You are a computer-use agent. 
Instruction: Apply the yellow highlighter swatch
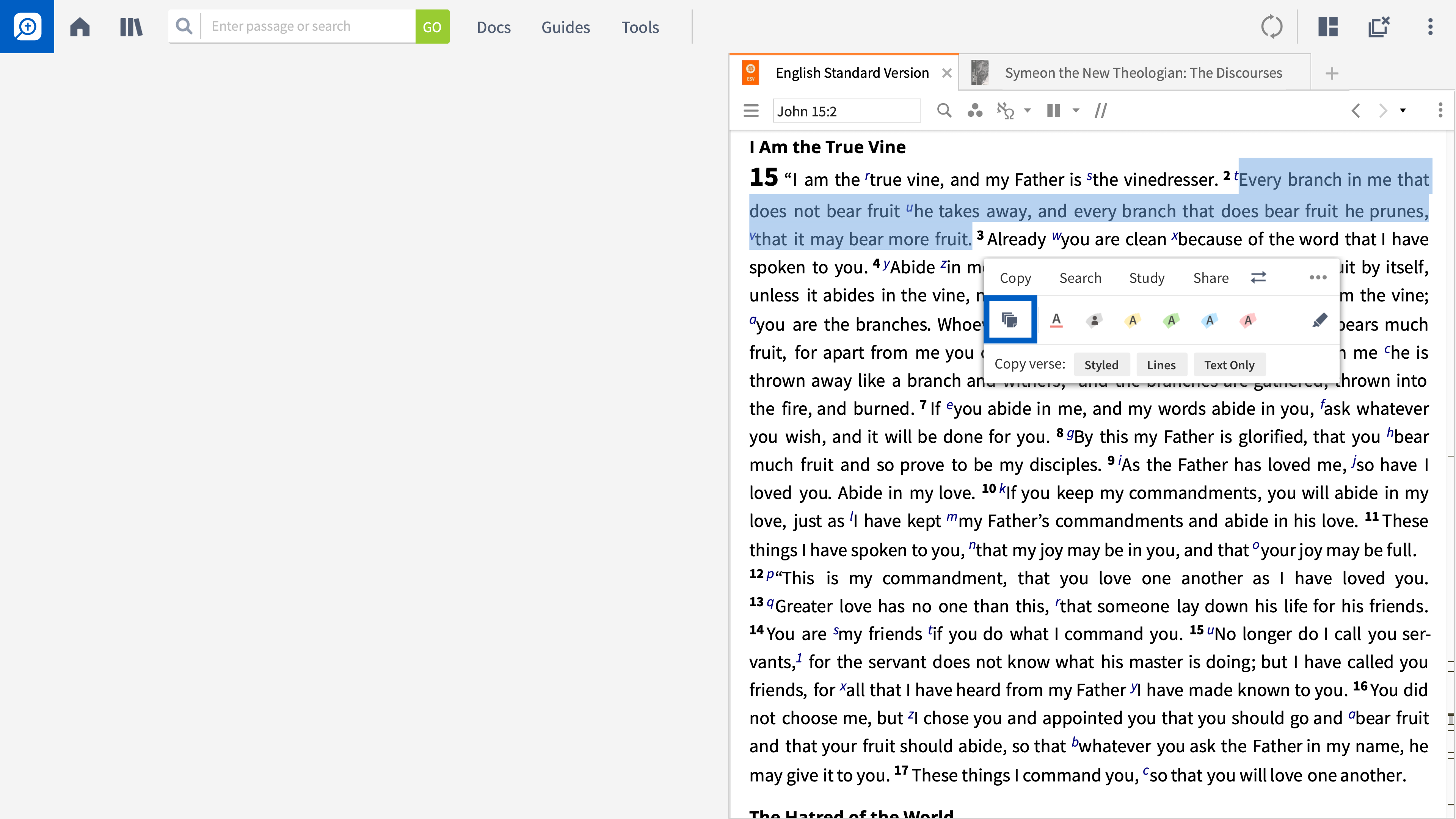(x=1132, y=320)
